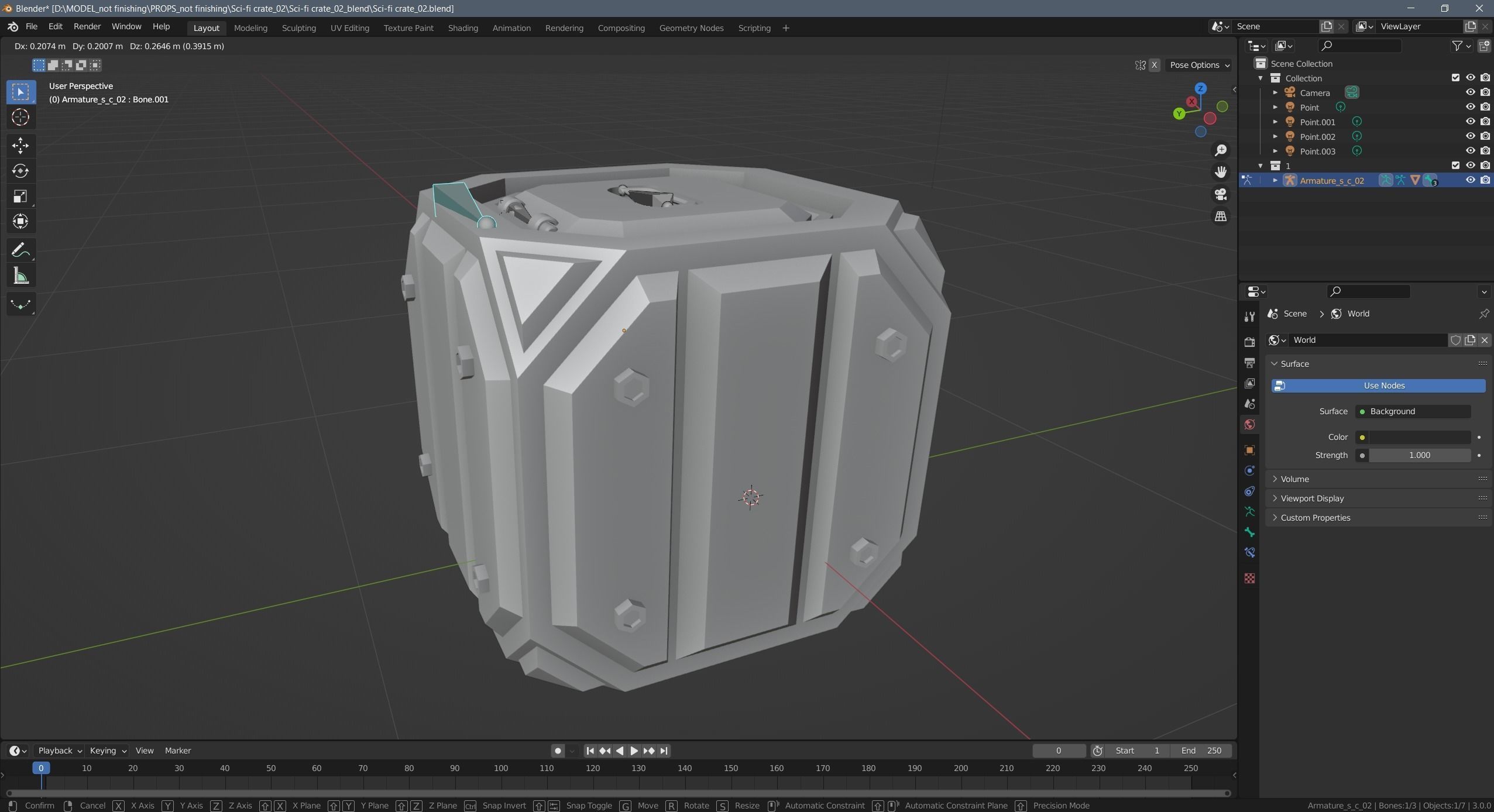Open the timeline Marker menu
1494x812 pixels.
coord(178,751)
